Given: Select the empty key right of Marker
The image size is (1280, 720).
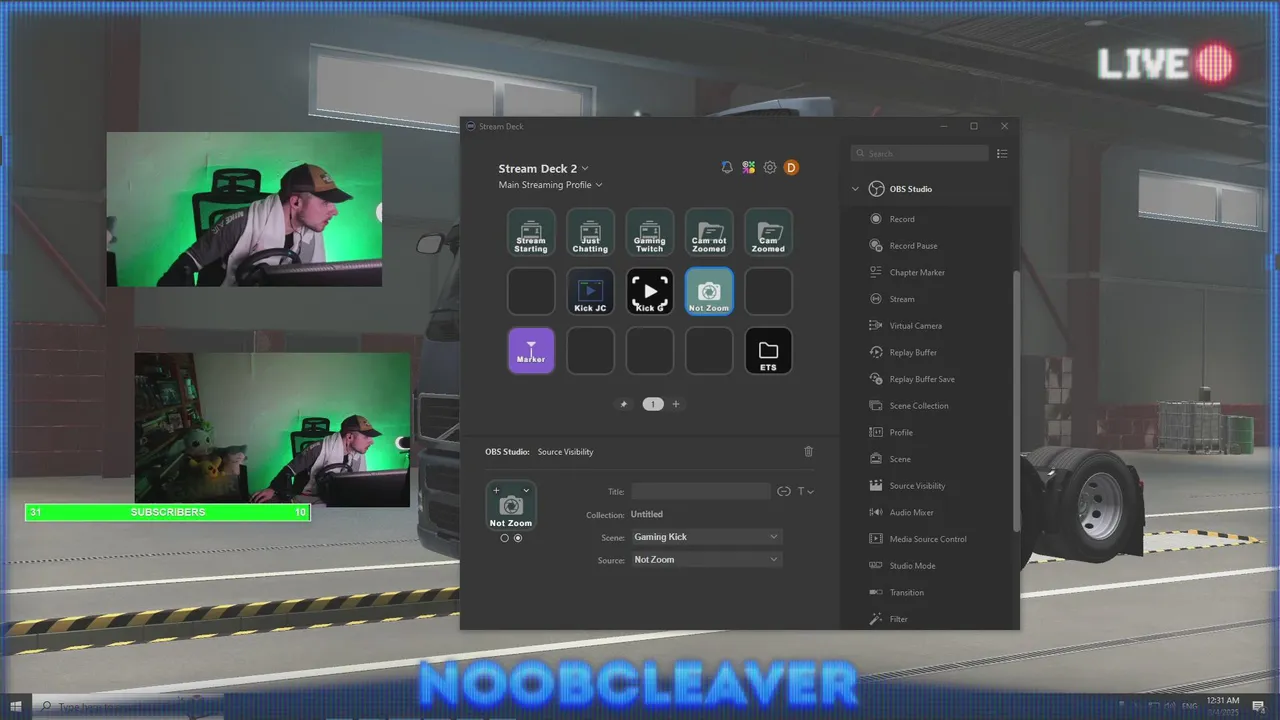Looking at the screenshot, I should (x=590, y=351).
